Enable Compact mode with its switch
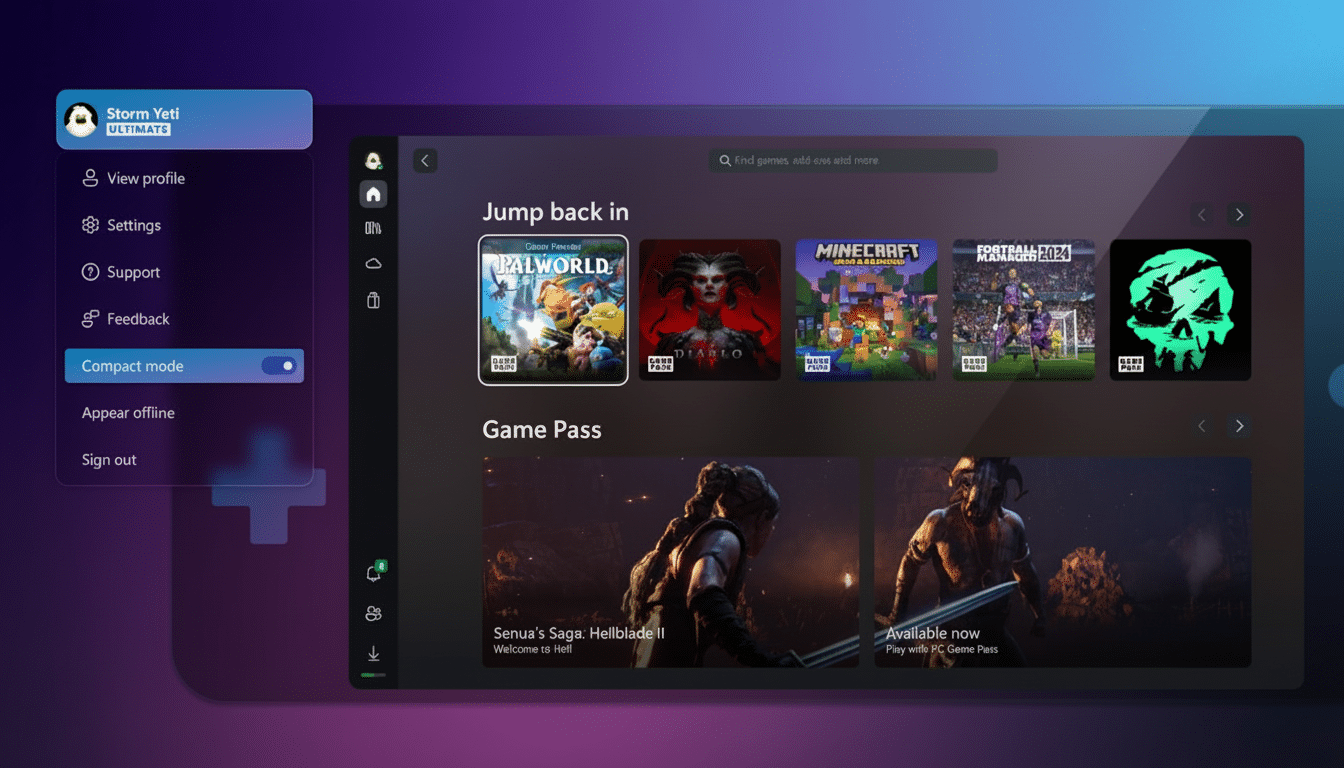Screen dimensions: 1344x768 tap(281, 365)
